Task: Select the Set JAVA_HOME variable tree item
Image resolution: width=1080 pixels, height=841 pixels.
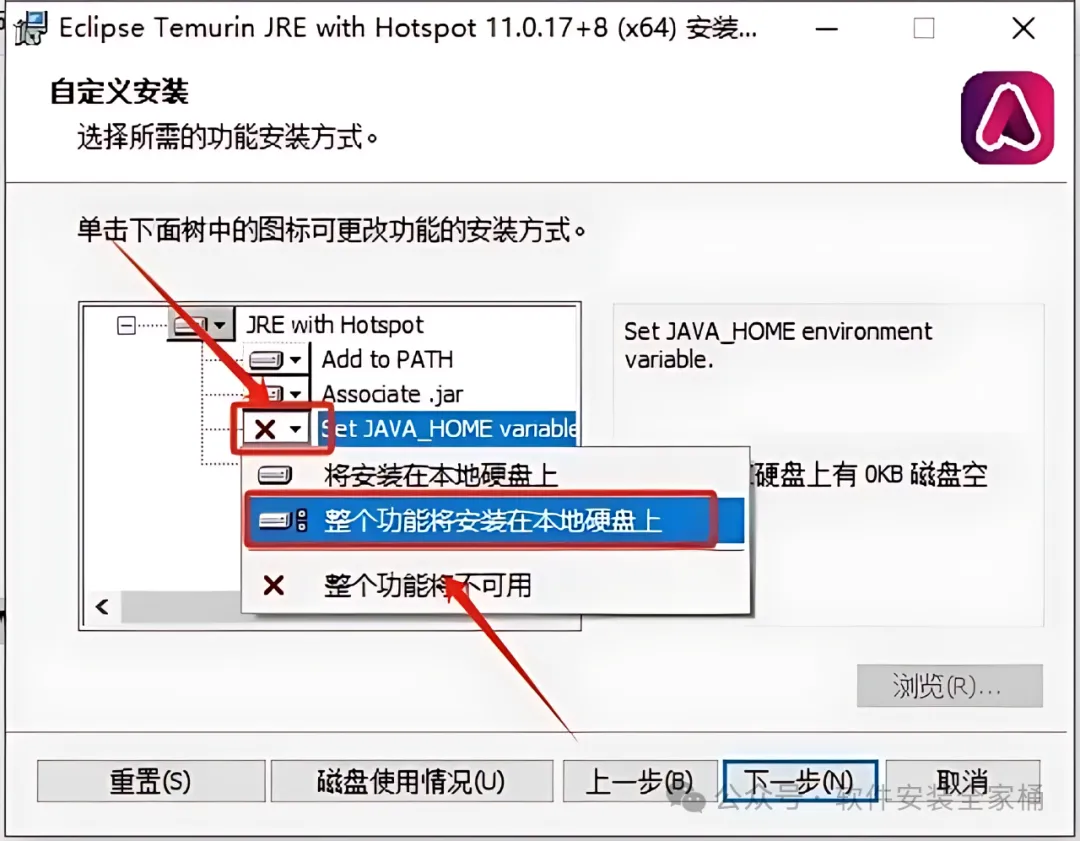Action: point(448,428)
